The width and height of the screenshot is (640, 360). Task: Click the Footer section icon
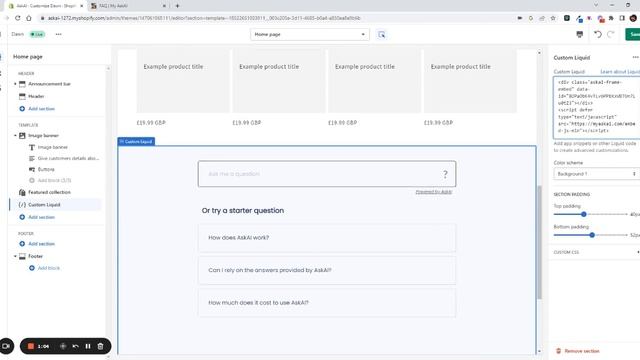pos(22,256)
